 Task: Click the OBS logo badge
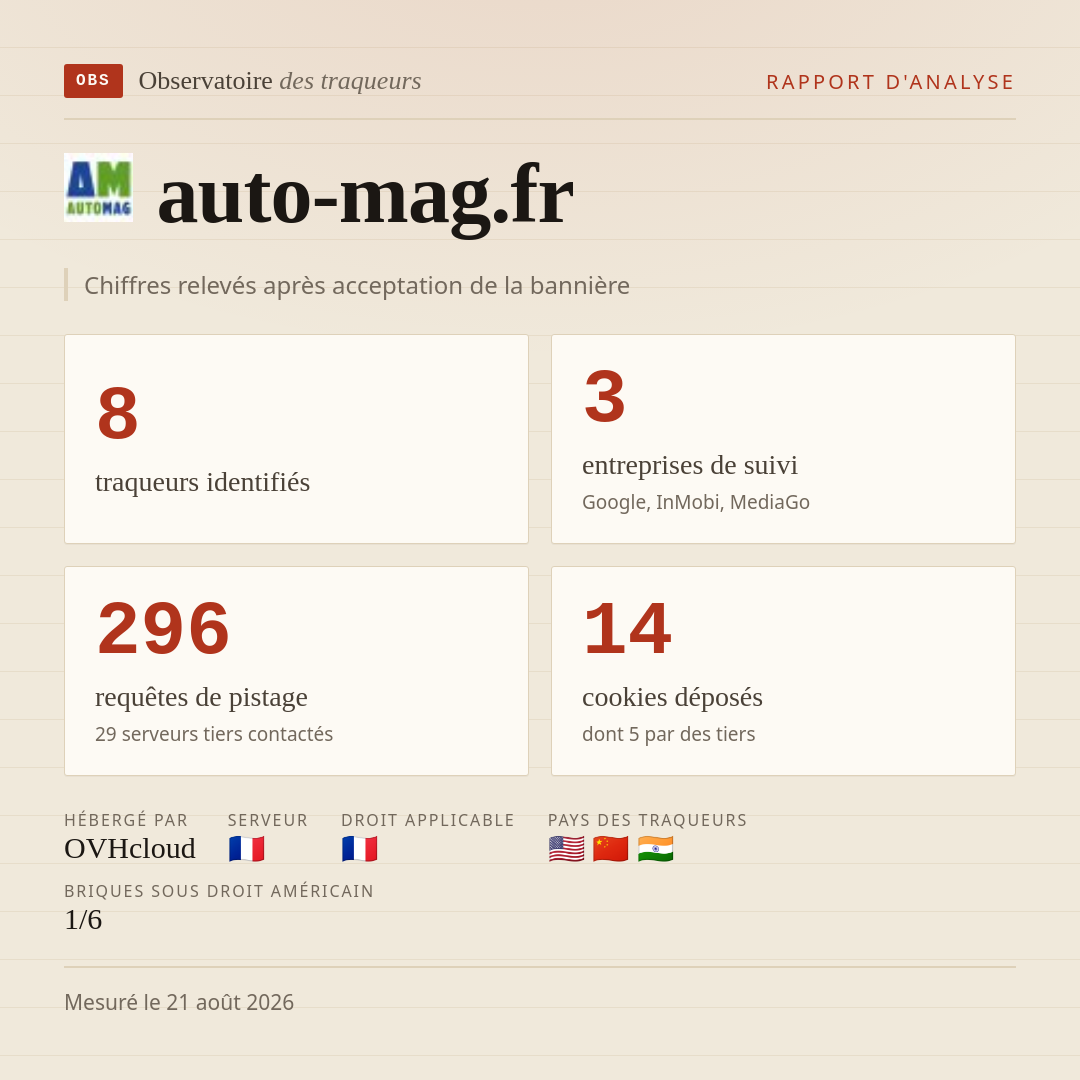[94, 81]
